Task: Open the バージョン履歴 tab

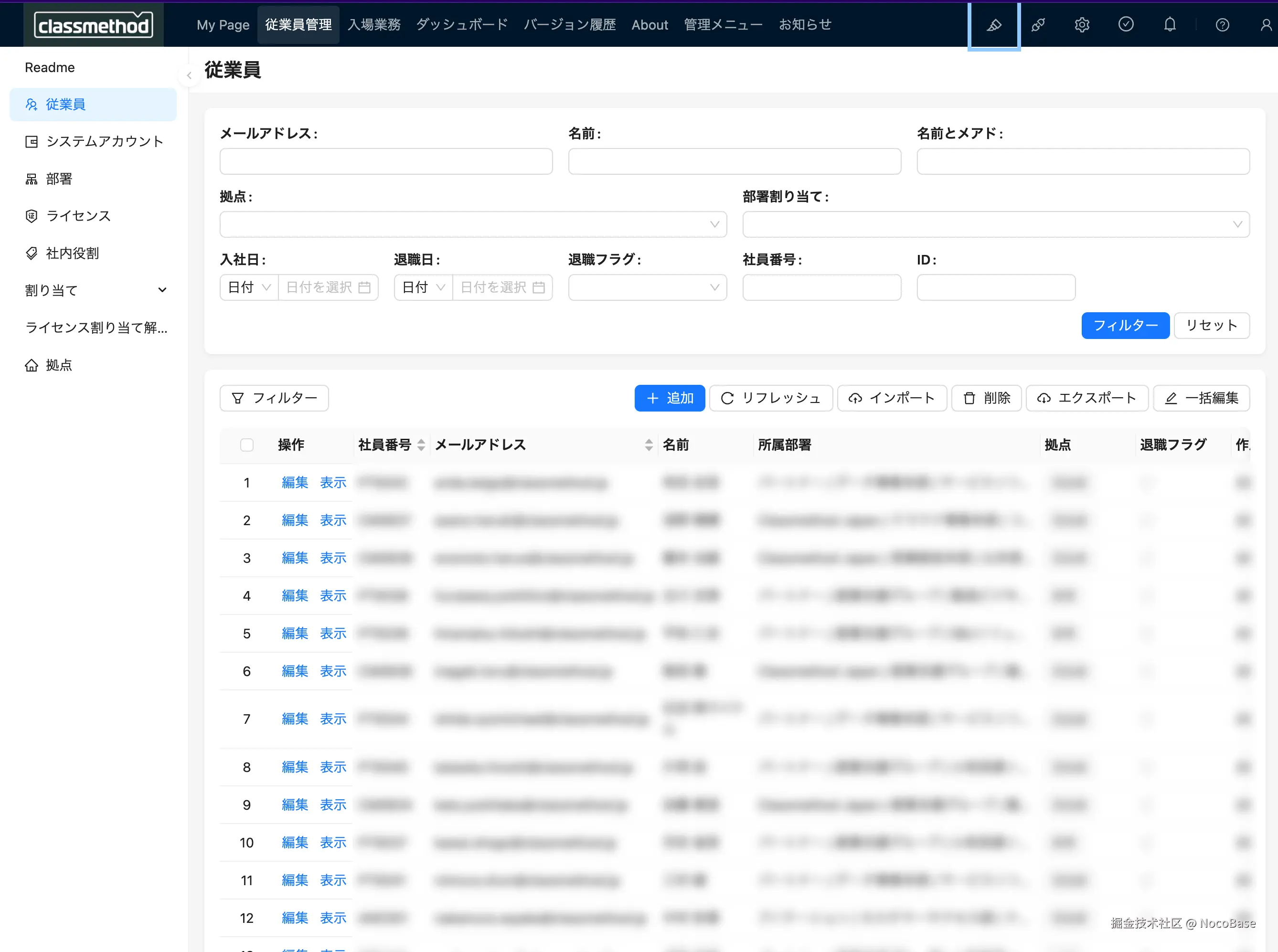Action: click(x=570, y=25)
